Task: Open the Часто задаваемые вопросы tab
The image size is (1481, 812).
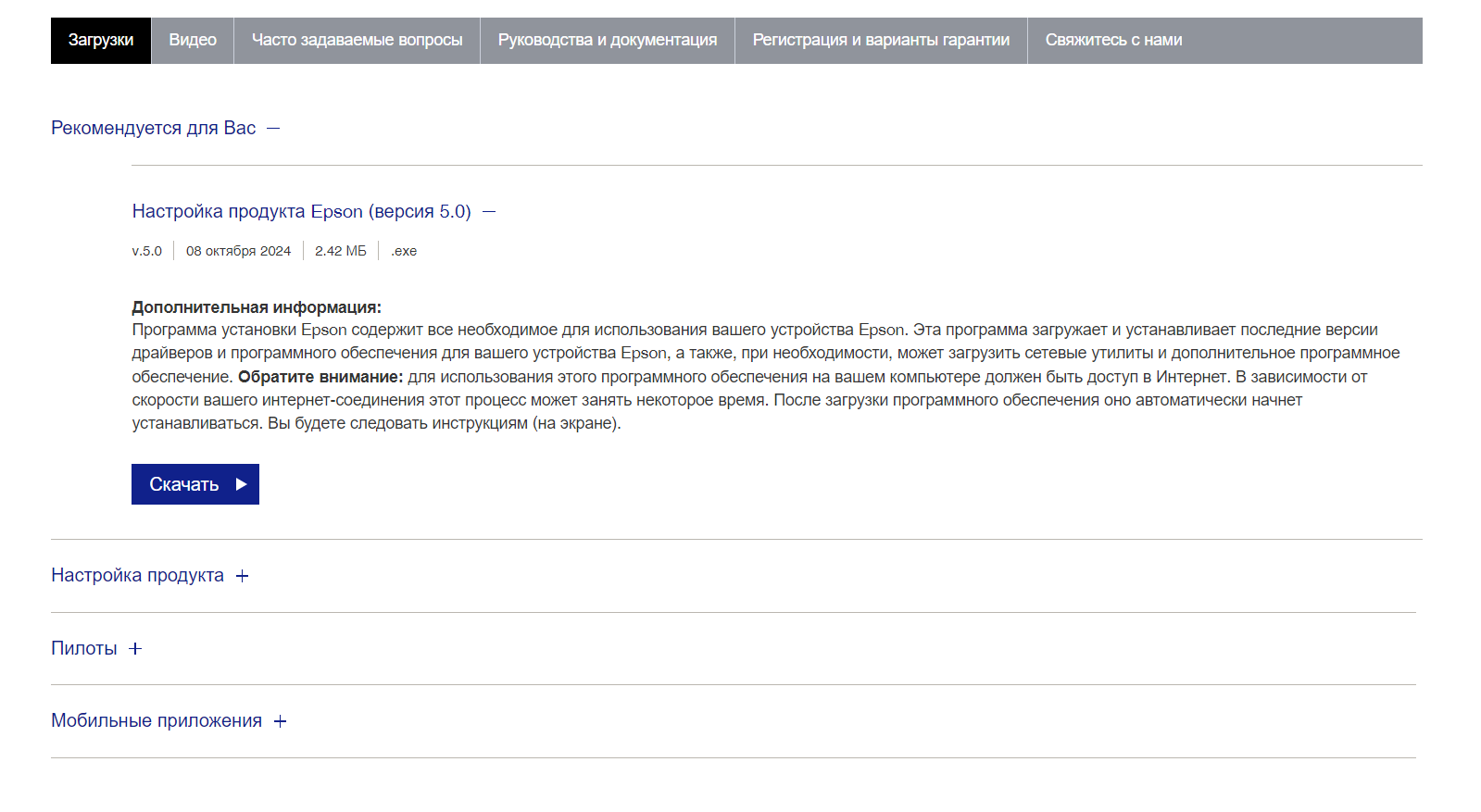Action: [x=357, y=41]
